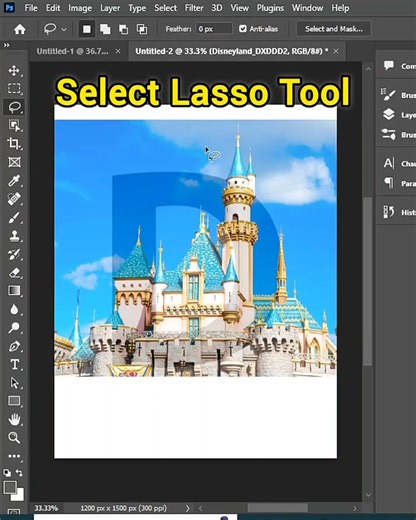Open the Filter menu
This screenshot has height=520, width=416.
pyautogui.click(x=194, y=8)
